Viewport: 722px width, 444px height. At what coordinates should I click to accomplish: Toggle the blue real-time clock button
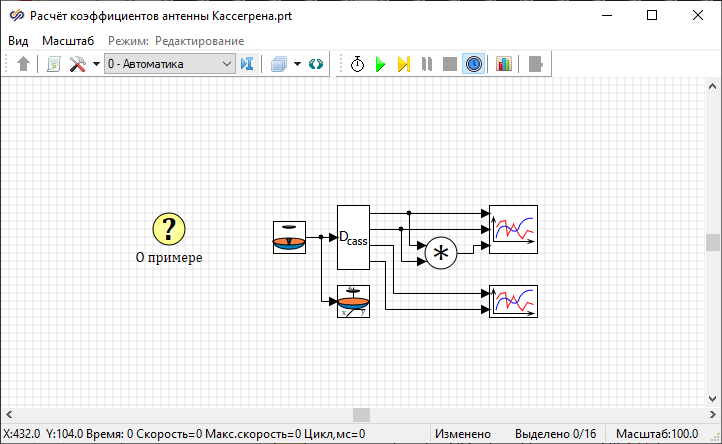click(x=473, y=64)
